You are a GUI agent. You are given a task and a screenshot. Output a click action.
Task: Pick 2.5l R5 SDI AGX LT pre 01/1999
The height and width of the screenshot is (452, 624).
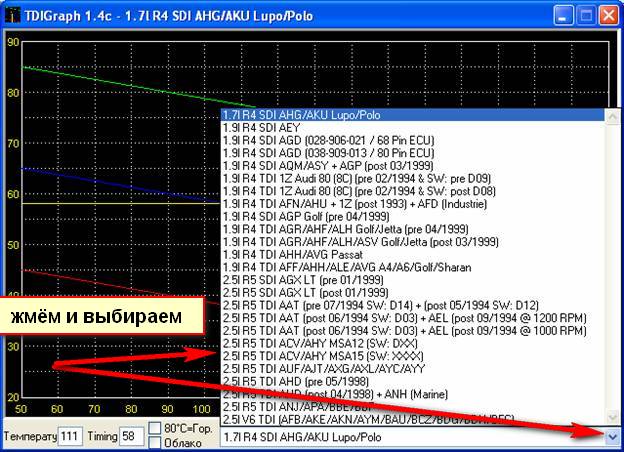[x=412, y=280]
